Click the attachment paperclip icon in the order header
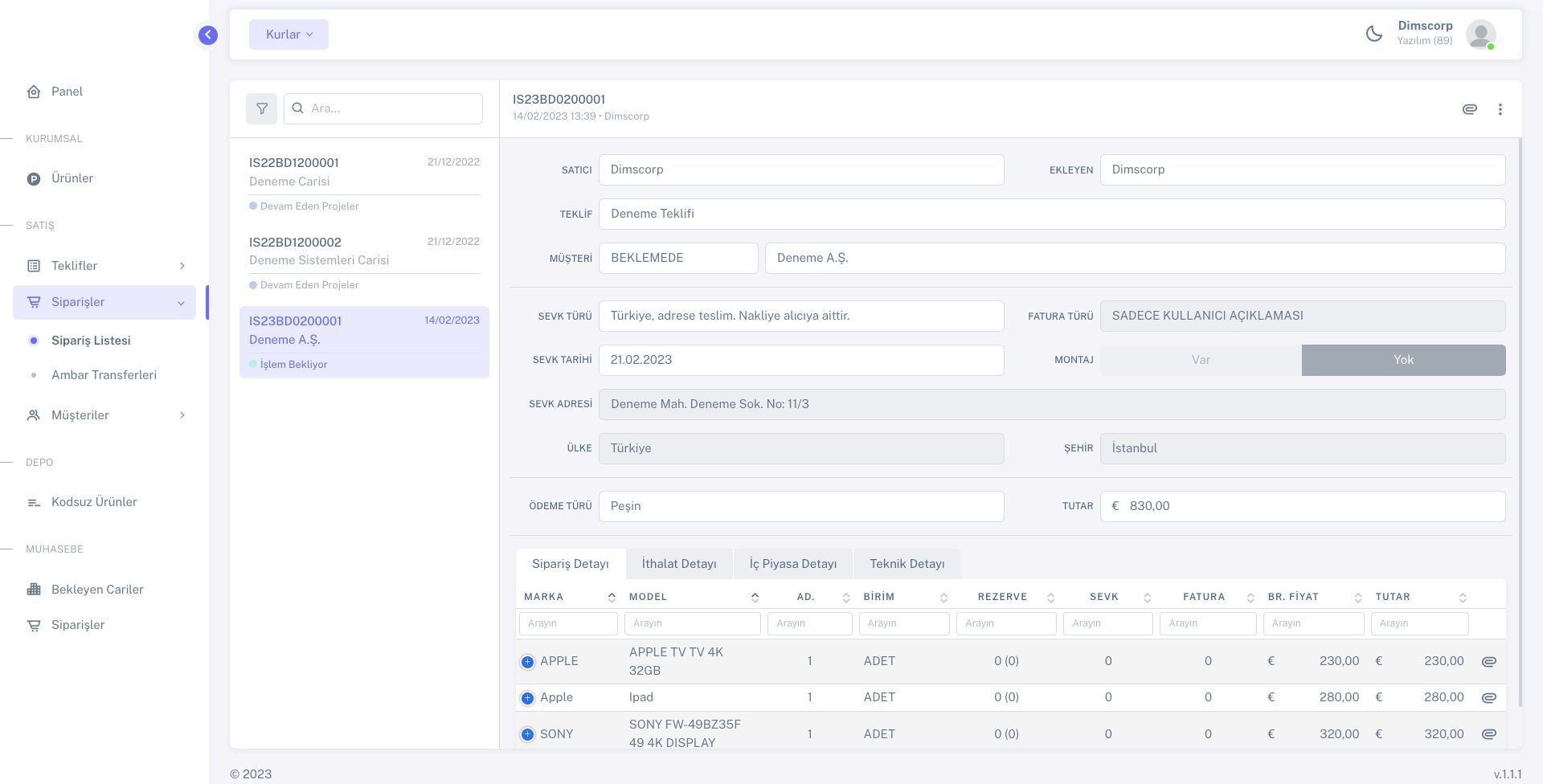Screen dimensions: 1543x784 1469,109
